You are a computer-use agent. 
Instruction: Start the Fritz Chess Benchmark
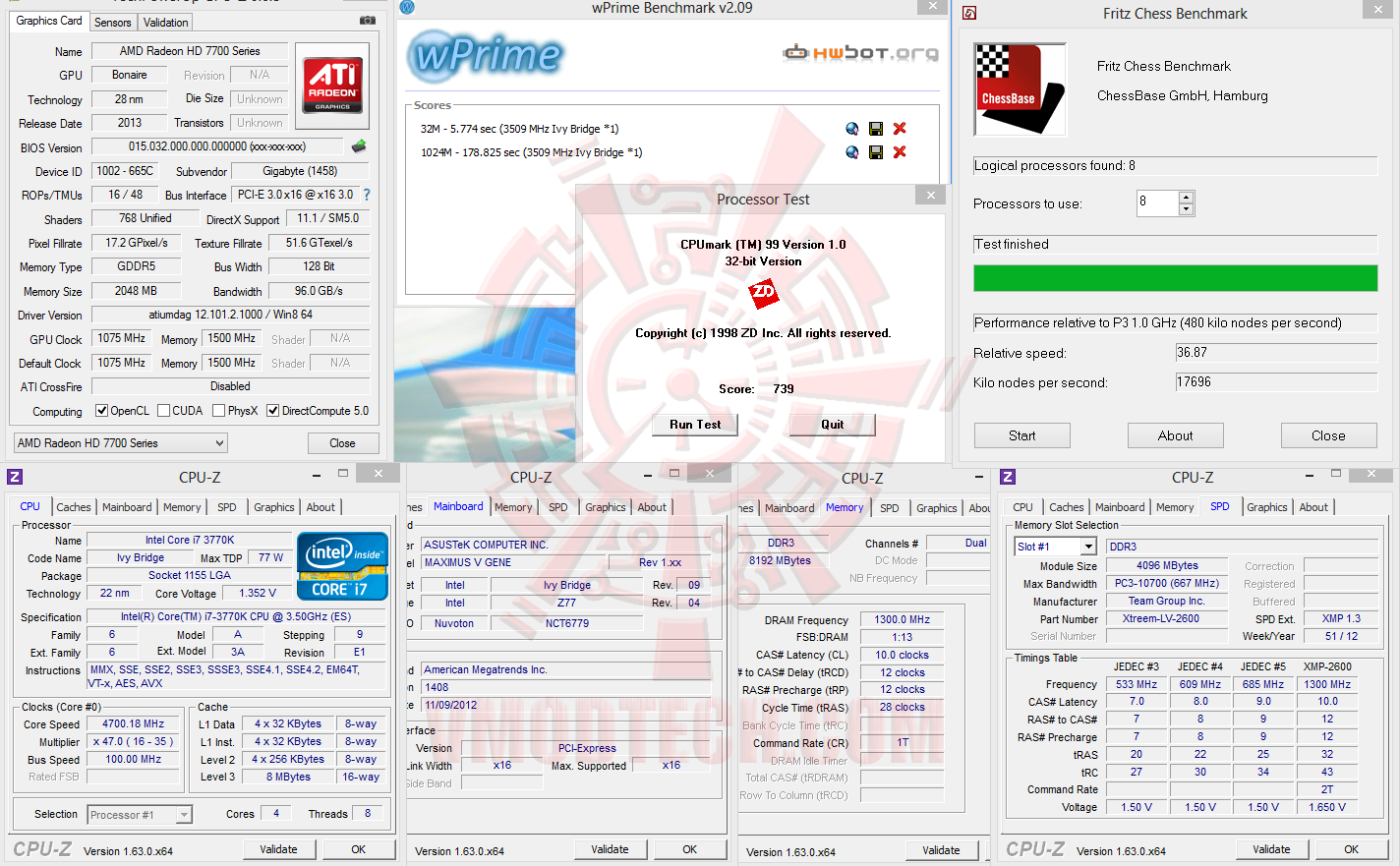point(1021,435)
